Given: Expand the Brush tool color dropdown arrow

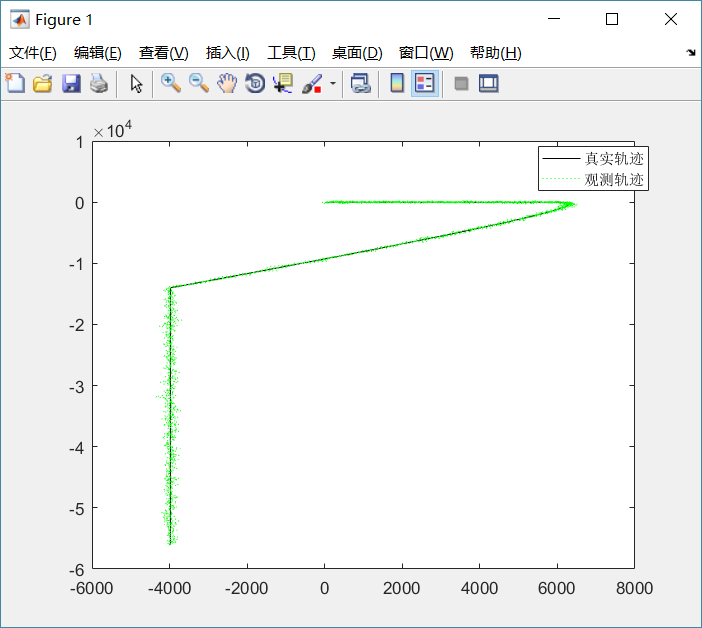Looking at the screenshot, I should 332,84.
